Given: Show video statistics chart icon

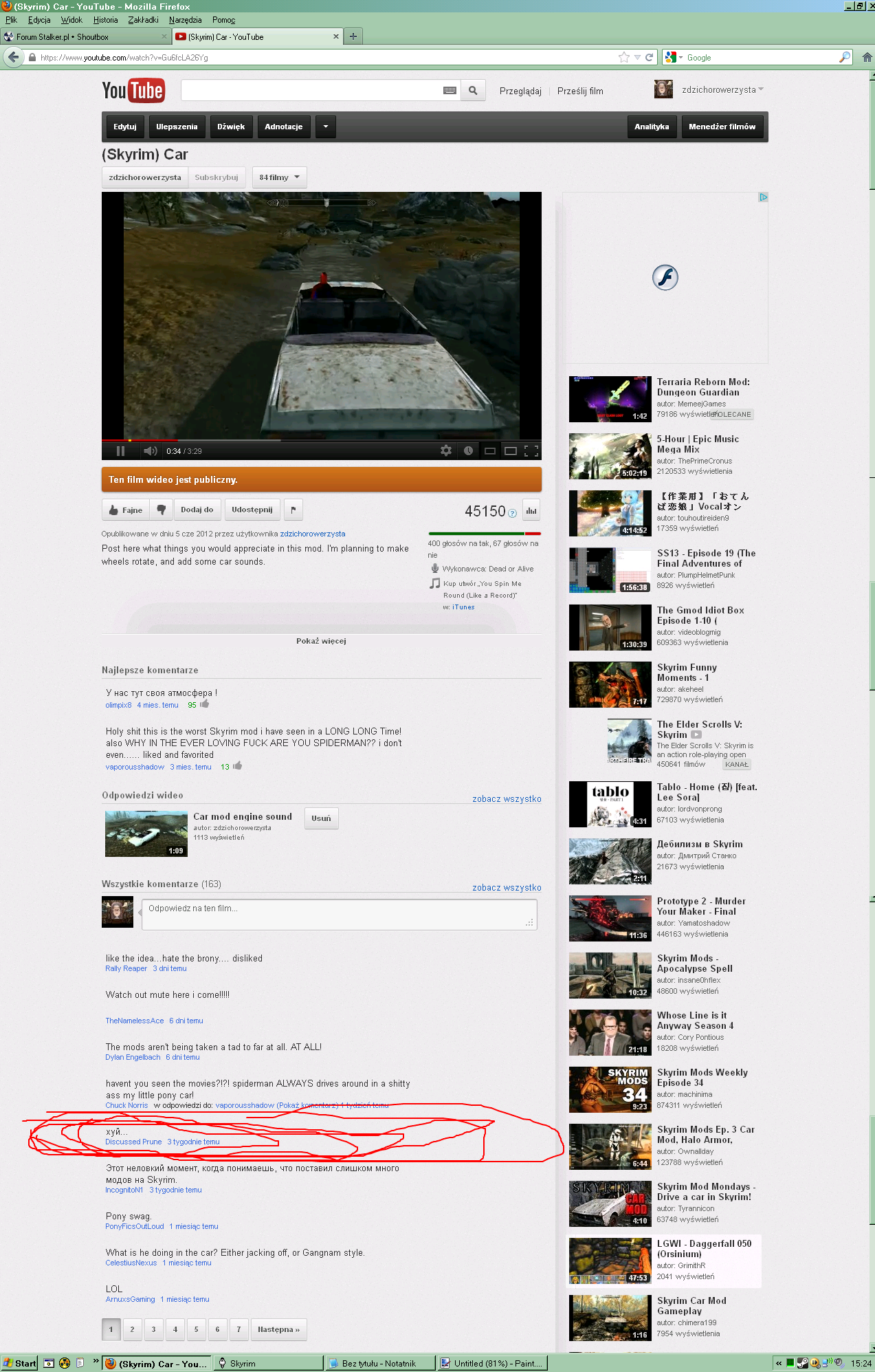Looking at the screenshot, I should click(531, 510).
